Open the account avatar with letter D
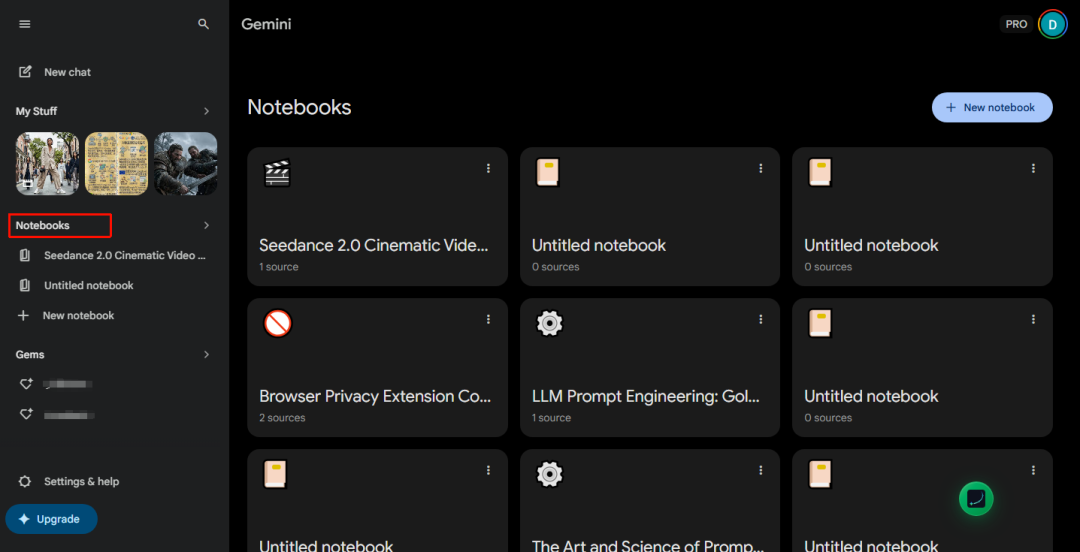This screenshot has width=1080, height=552. pos(1052,25)
